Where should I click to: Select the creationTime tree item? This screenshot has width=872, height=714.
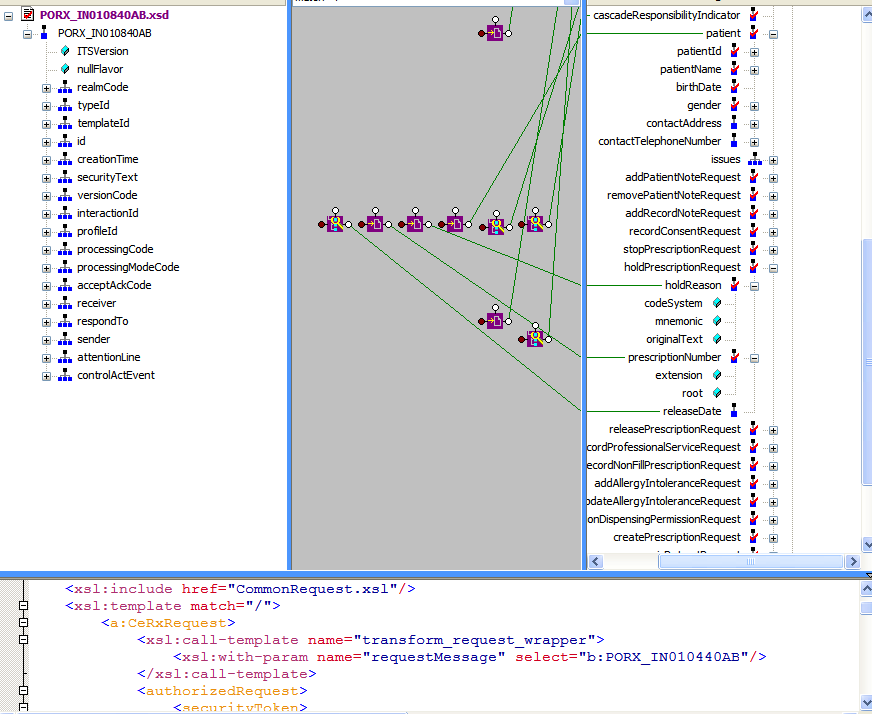107,159
